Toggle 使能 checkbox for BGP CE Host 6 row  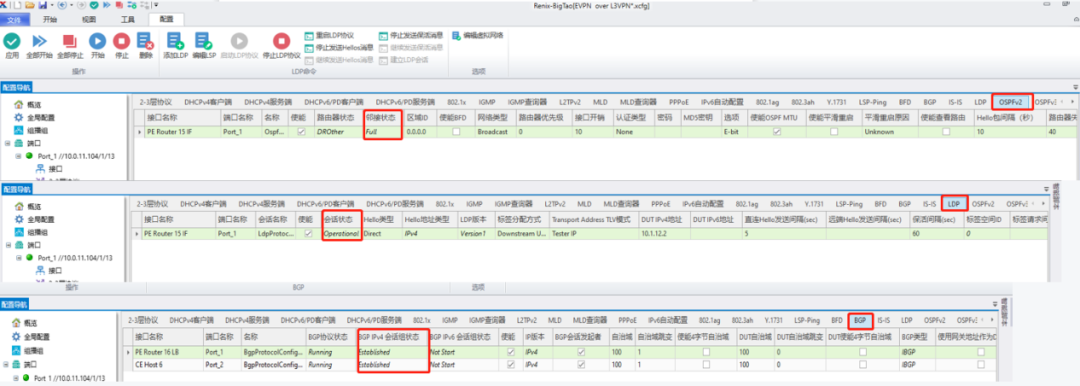(510, 364)
